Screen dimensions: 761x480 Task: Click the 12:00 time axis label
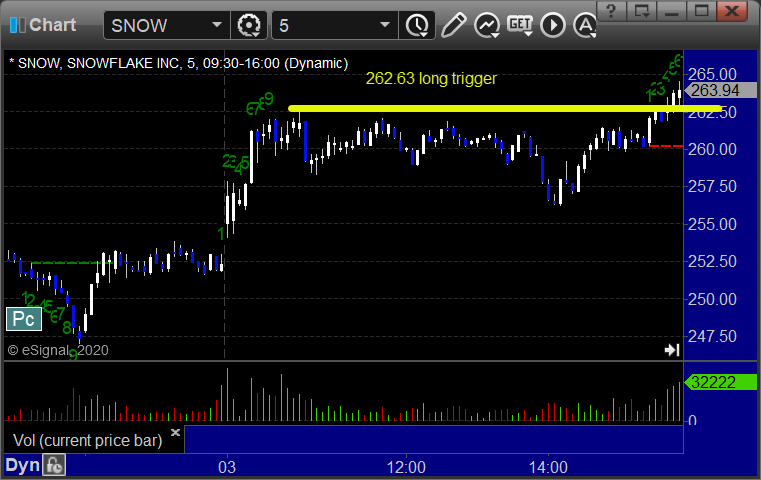pyautogui.click(x=406, y=467)
